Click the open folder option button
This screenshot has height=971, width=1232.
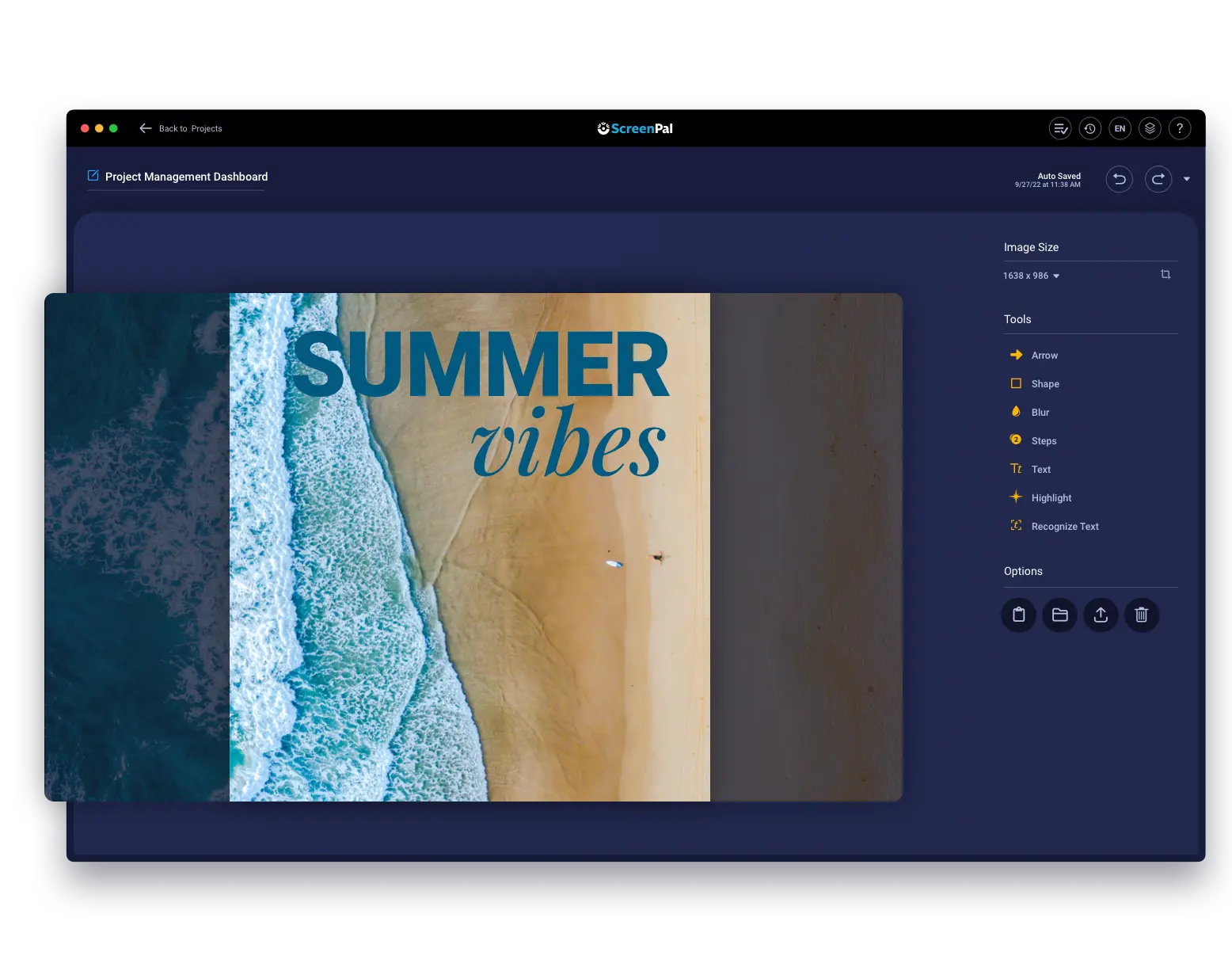coord(1060,615)
